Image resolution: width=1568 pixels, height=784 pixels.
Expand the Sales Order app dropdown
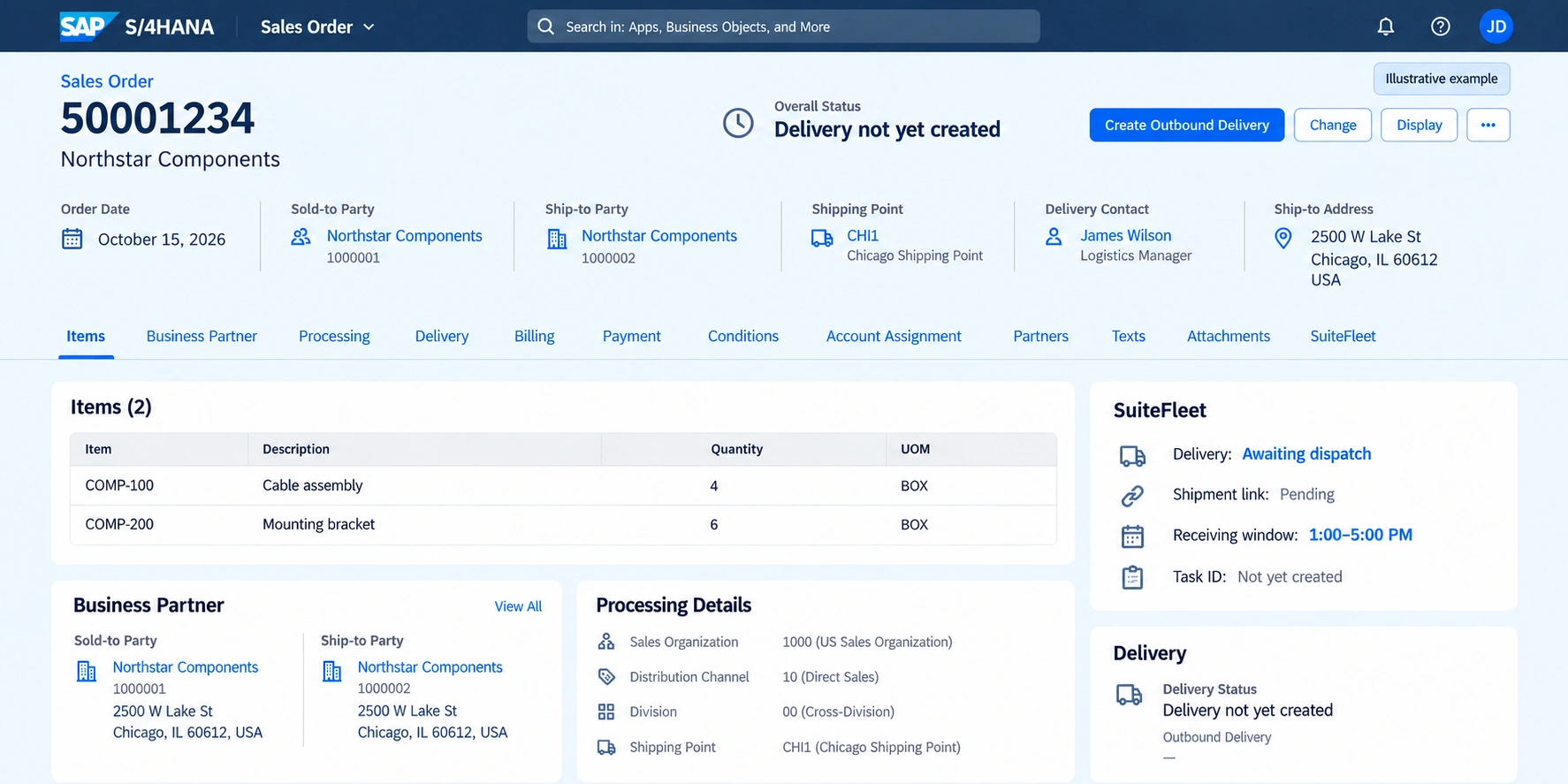[x=317, y=27]
